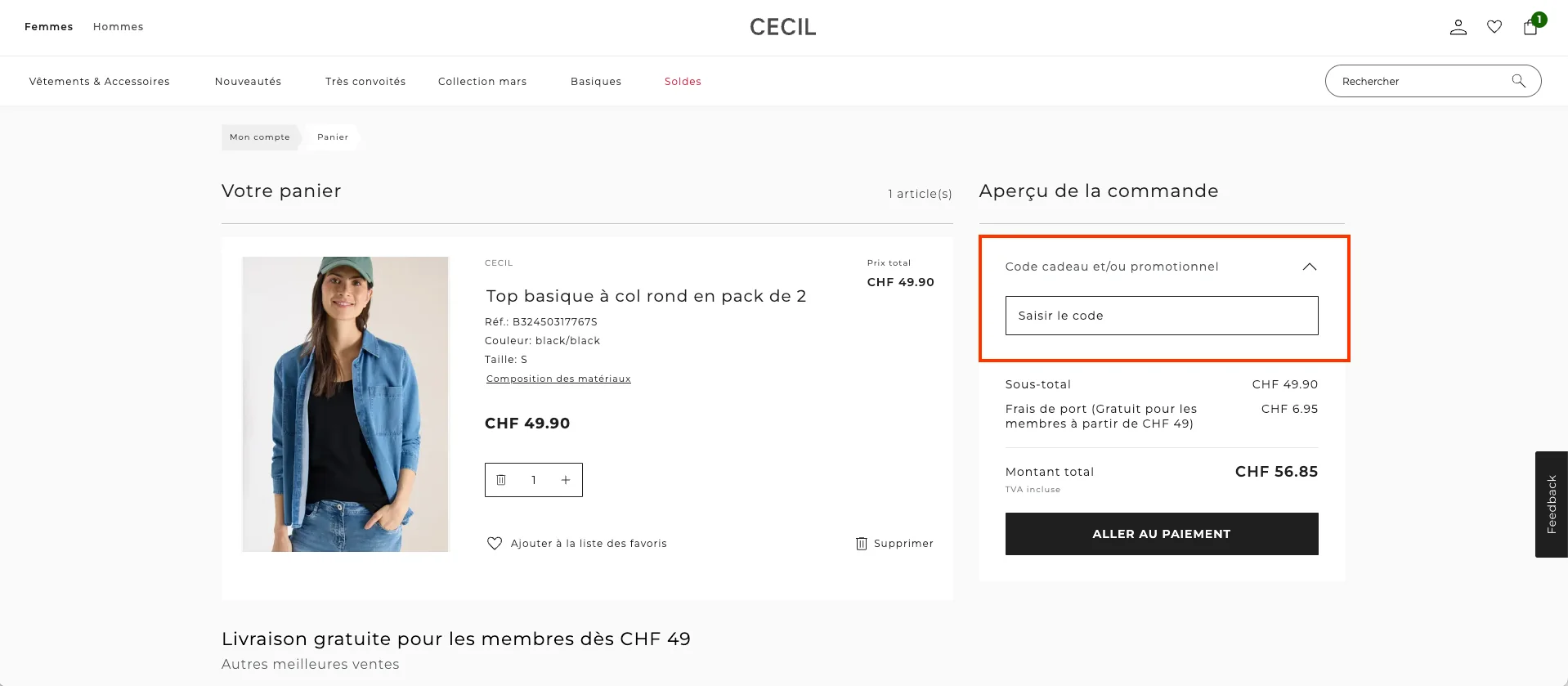
Task: Click the product photo of the top
Action: [345, 403]
